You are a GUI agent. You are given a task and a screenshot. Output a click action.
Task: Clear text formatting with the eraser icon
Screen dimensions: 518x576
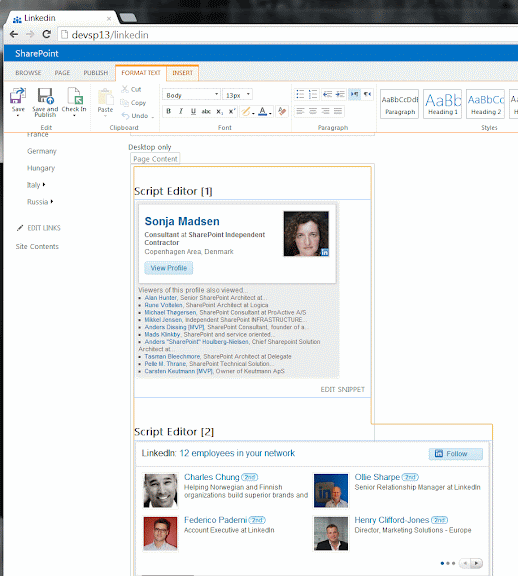pos(282,111)
